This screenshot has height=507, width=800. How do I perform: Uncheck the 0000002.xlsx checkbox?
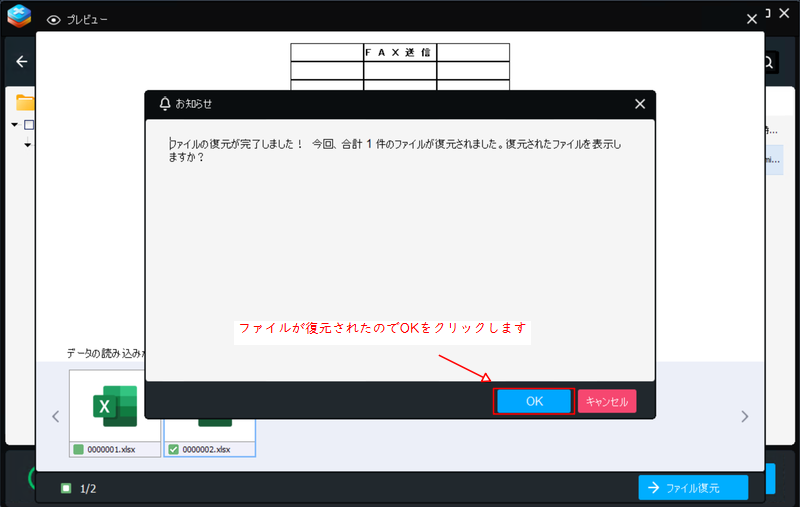173,449
